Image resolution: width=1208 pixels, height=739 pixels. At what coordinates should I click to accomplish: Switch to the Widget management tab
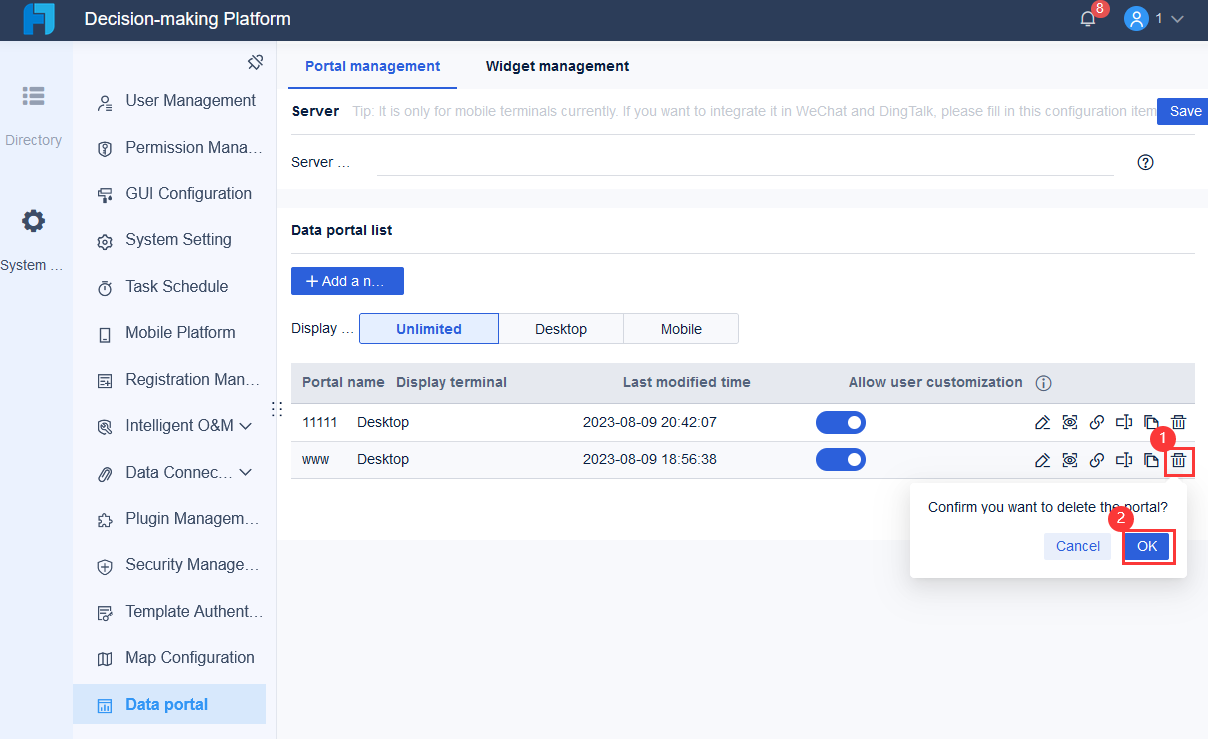pos(557,66)
